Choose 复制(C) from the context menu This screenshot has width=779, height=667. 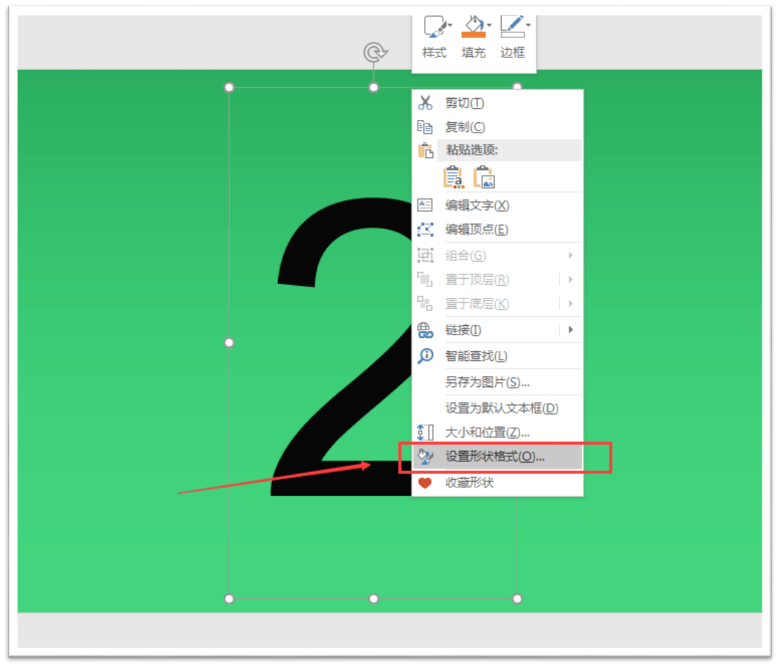[x=497, y=127]
